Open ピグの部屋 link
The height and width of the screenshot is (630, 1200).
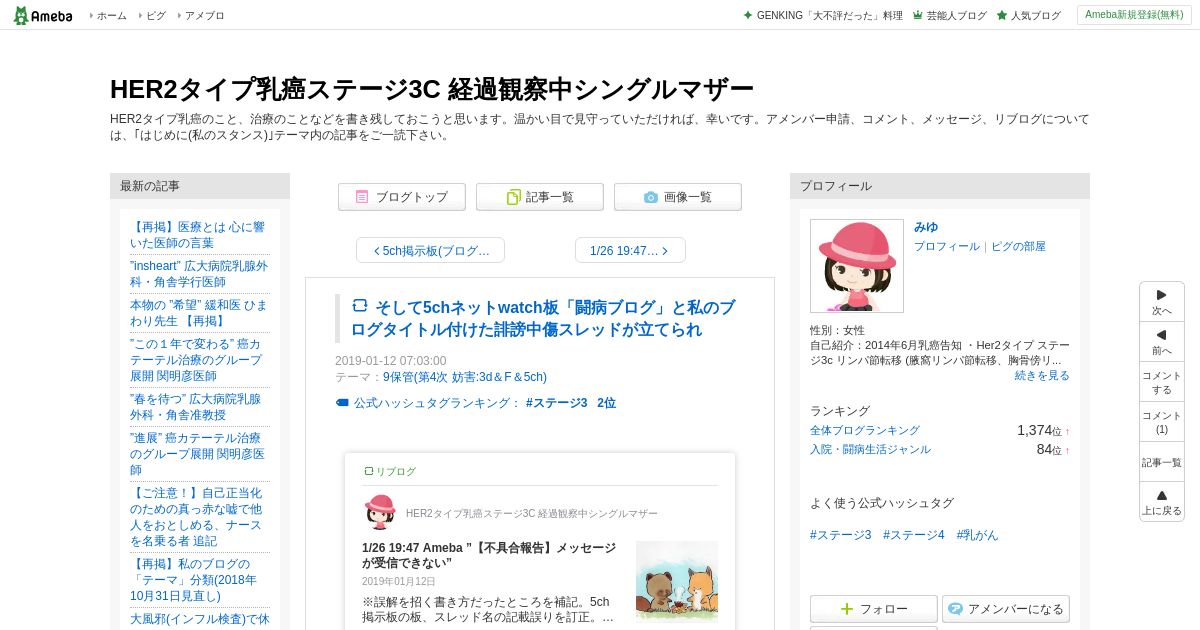[1018, 246]
